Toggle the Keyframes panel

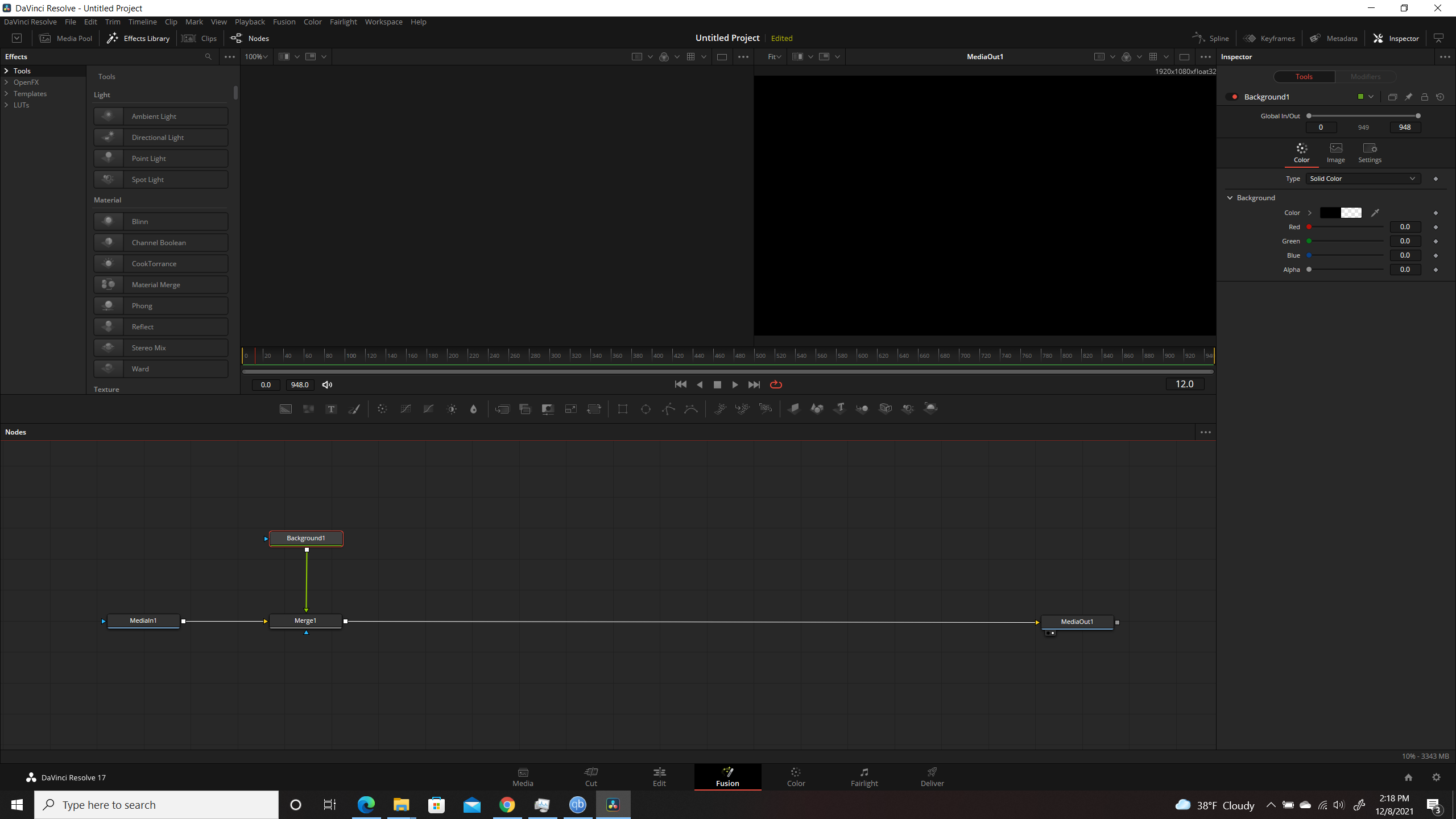1269,38
